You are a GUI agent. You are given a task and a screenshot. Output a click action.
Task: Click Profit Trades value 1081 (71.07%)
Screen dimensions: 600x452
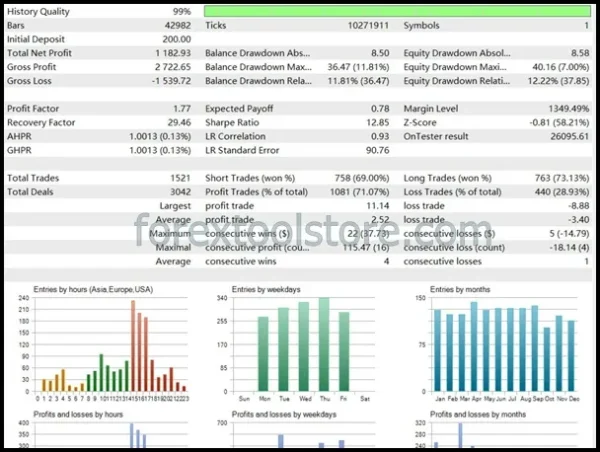click(x=359, y=192)
